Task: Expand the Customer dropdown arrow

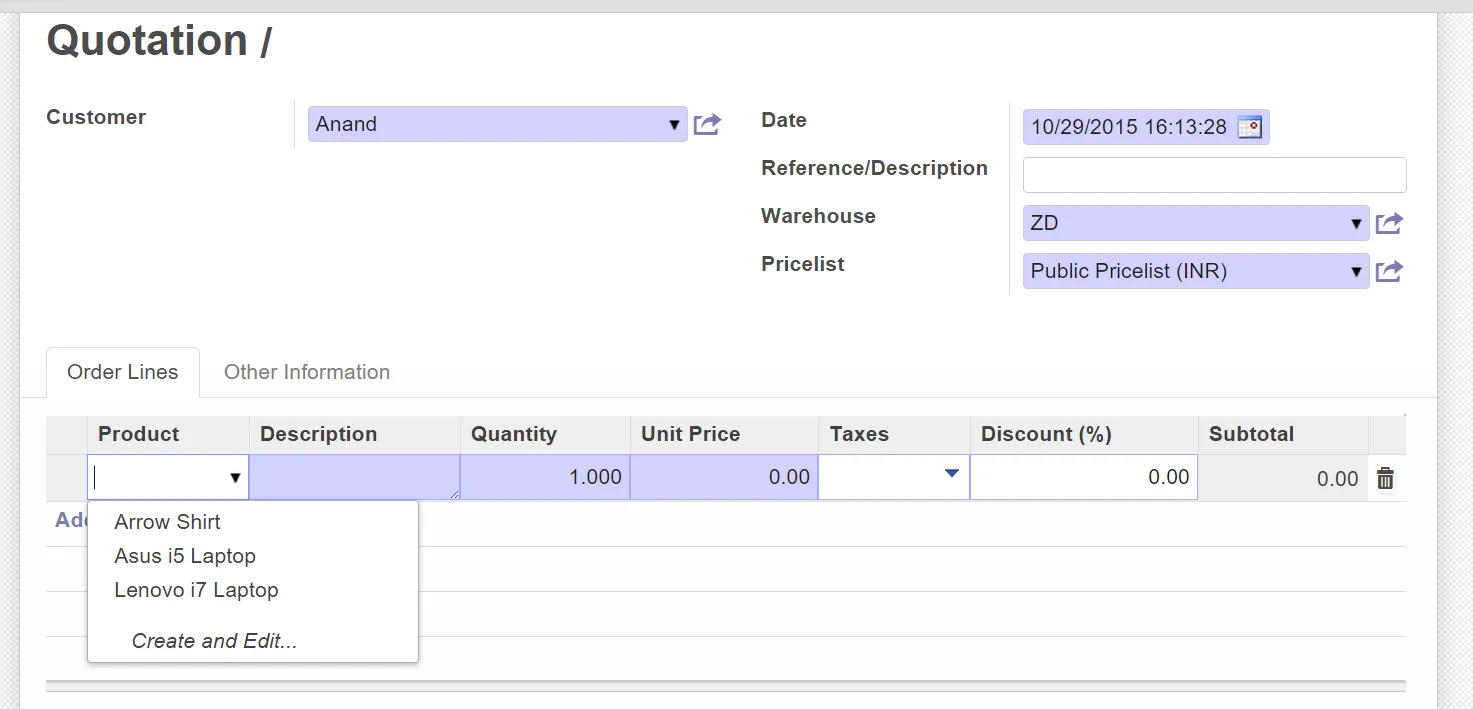Action: tap(674, 125)
